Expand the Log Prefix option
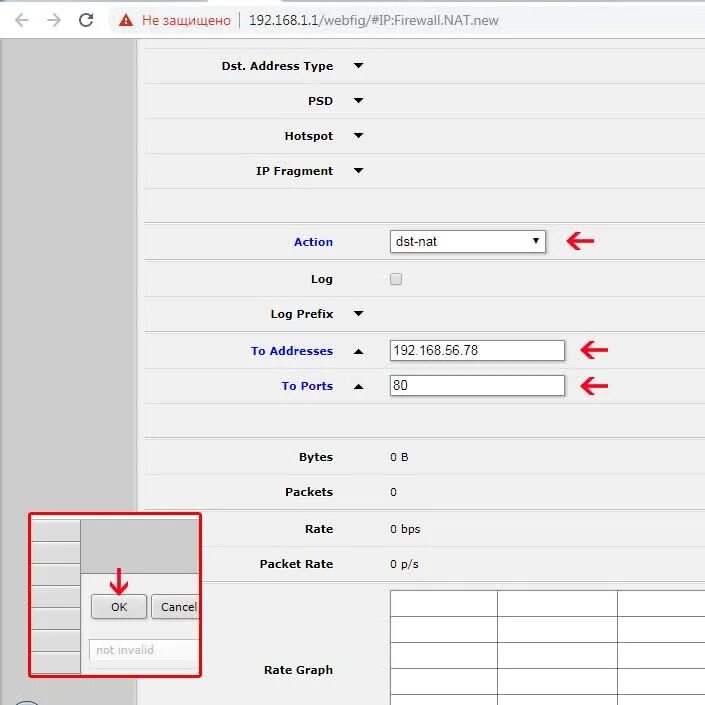The width and height of the screenshot is (705, 705). pyautogui.click(x=358, y=313)
